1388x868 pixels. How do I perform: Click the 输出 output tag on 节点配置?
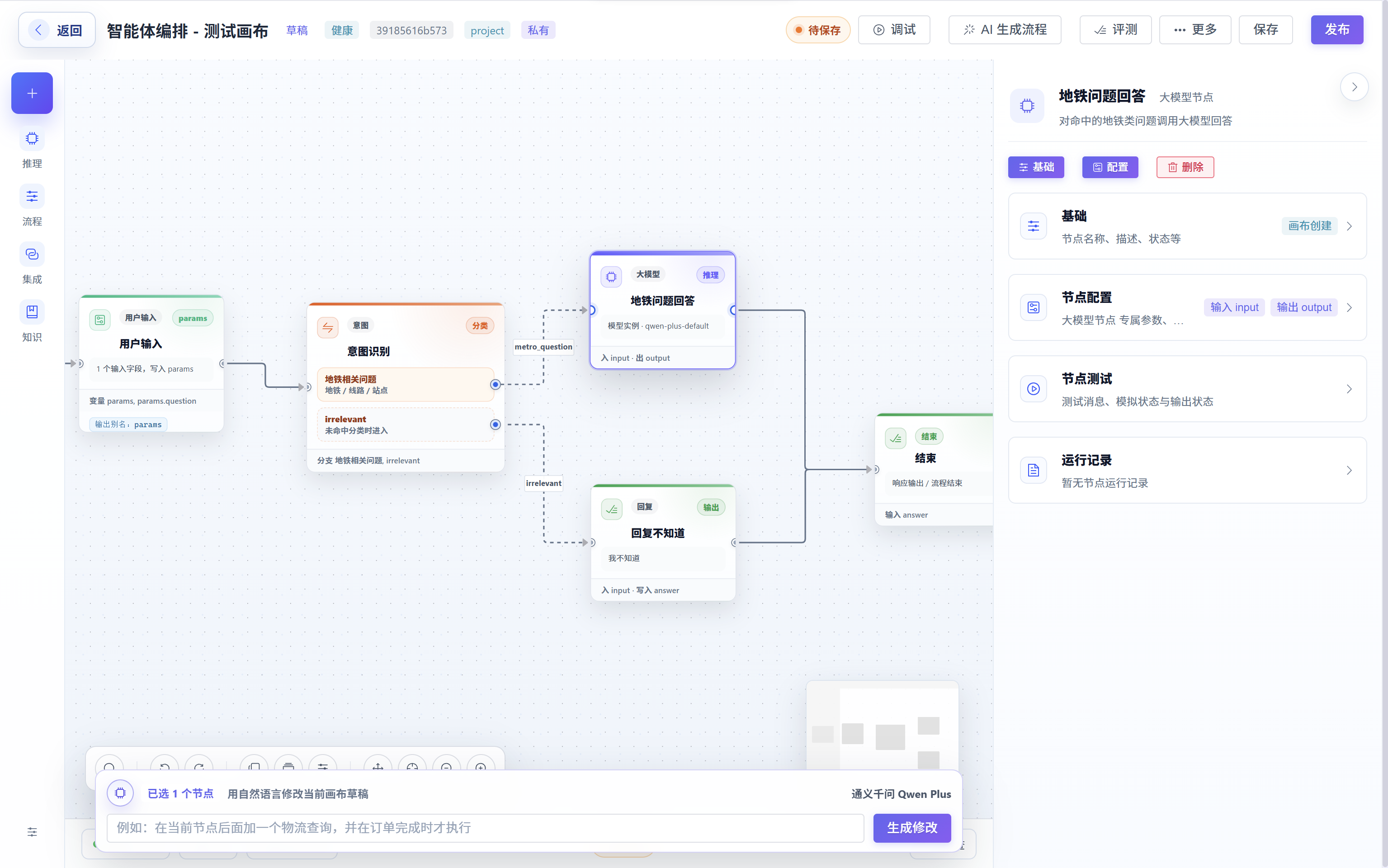(1304, 308)
